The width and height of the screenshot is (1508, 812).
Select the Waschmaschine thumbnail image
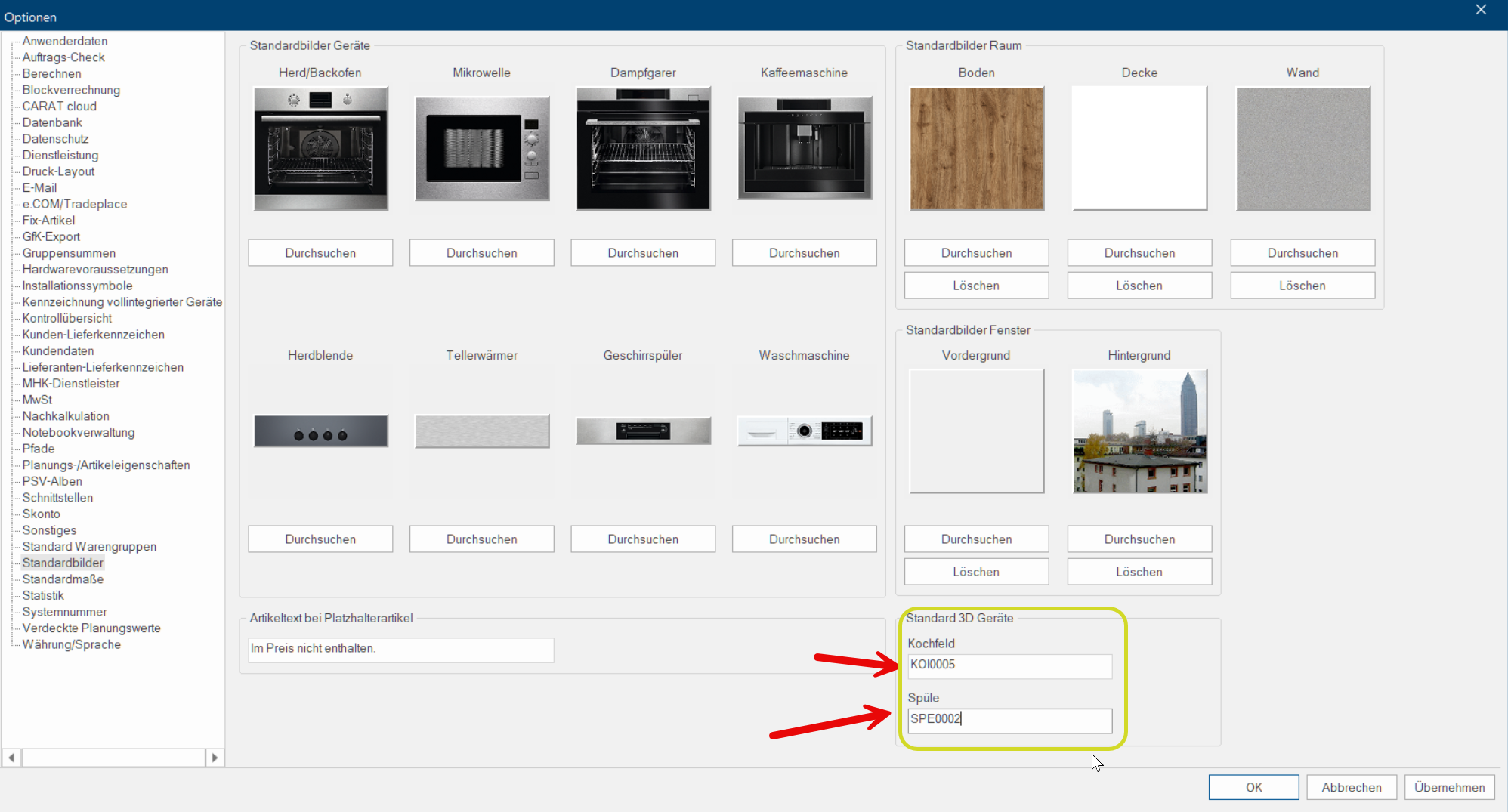point(805,431)
